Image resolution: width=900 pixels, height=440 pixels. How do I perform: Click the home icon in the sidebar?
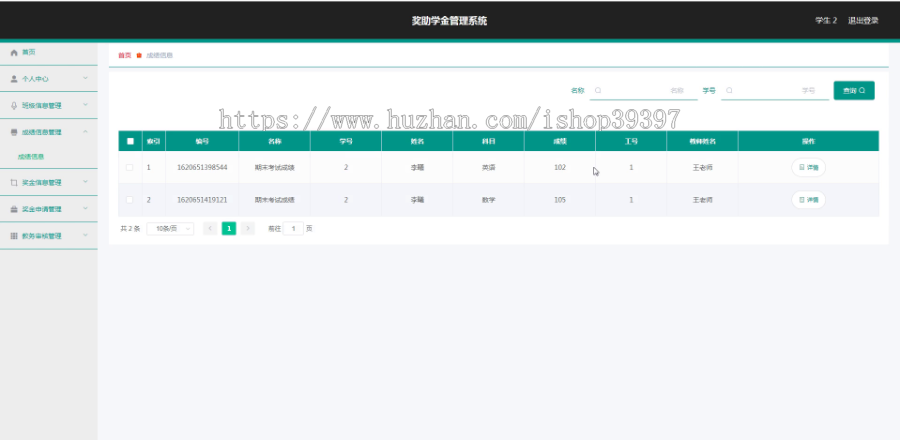[14, 52]
